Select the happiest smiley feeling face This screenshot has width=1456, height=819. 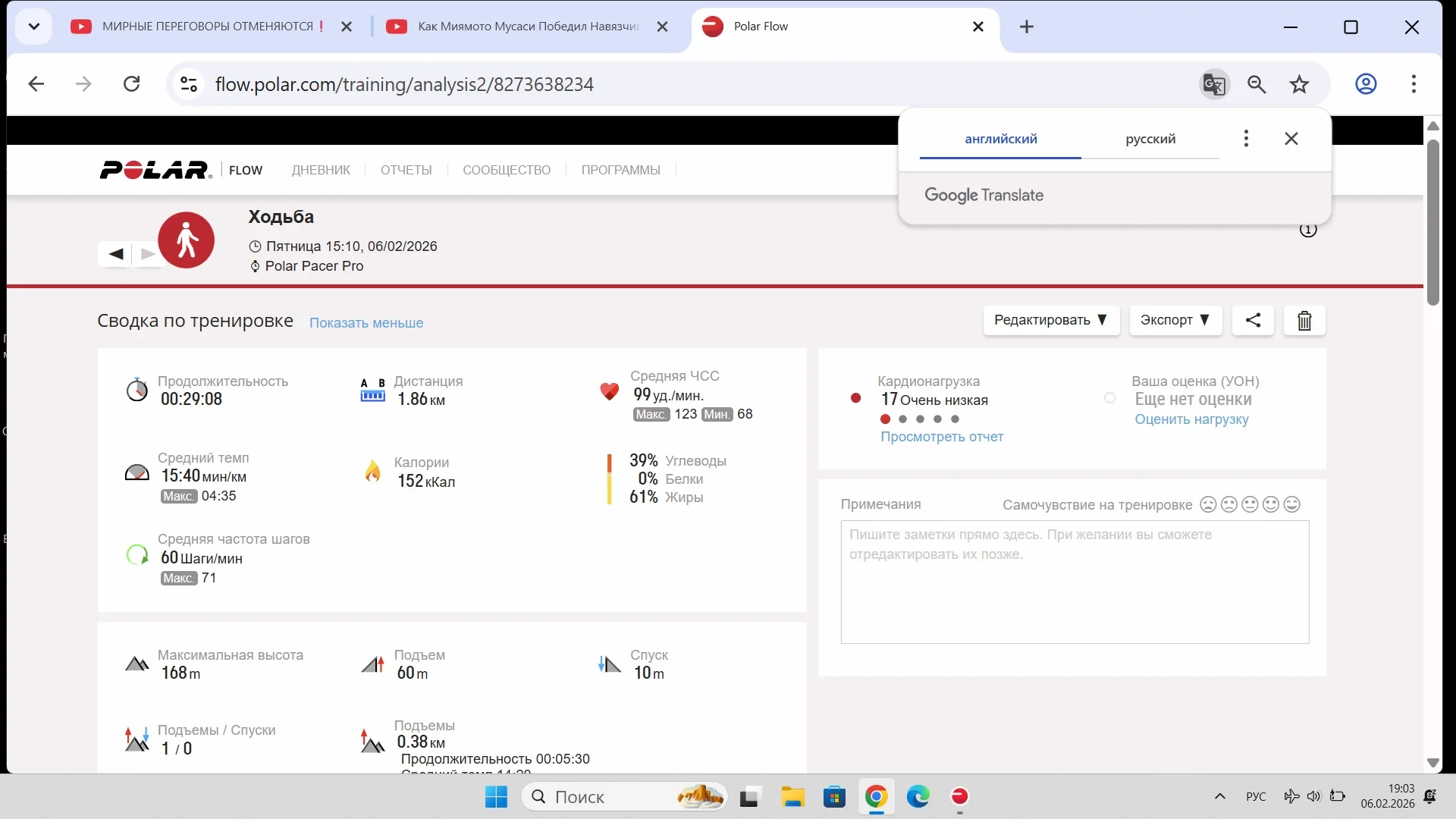[x=1292, y=504]
